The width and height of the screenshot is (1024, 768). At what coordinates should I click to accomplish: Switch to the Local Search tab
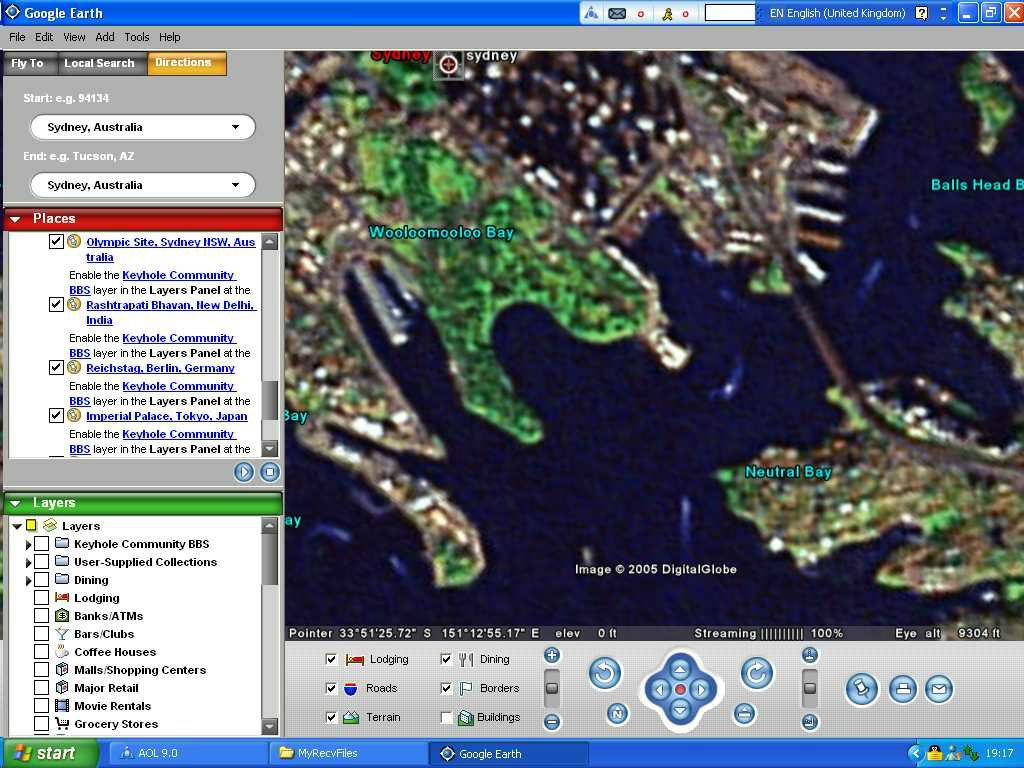click(99, 63)
